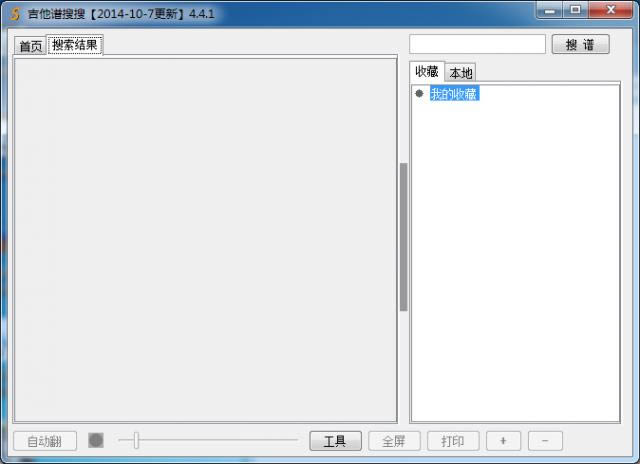The height and width of the screenshot is (464, 640).
Task: Click the vertical scrollbar between panels
Action: [403, 237]
